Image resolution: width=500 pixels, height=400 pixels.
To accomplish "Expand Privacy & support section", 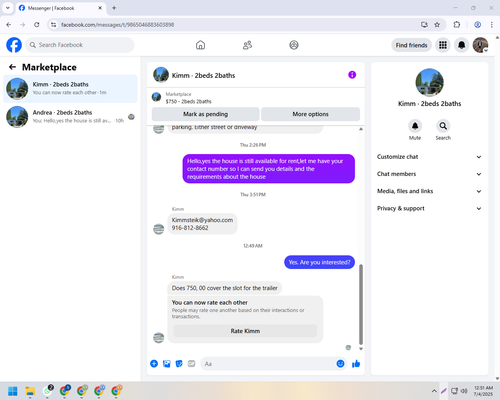I will (429, 208).
